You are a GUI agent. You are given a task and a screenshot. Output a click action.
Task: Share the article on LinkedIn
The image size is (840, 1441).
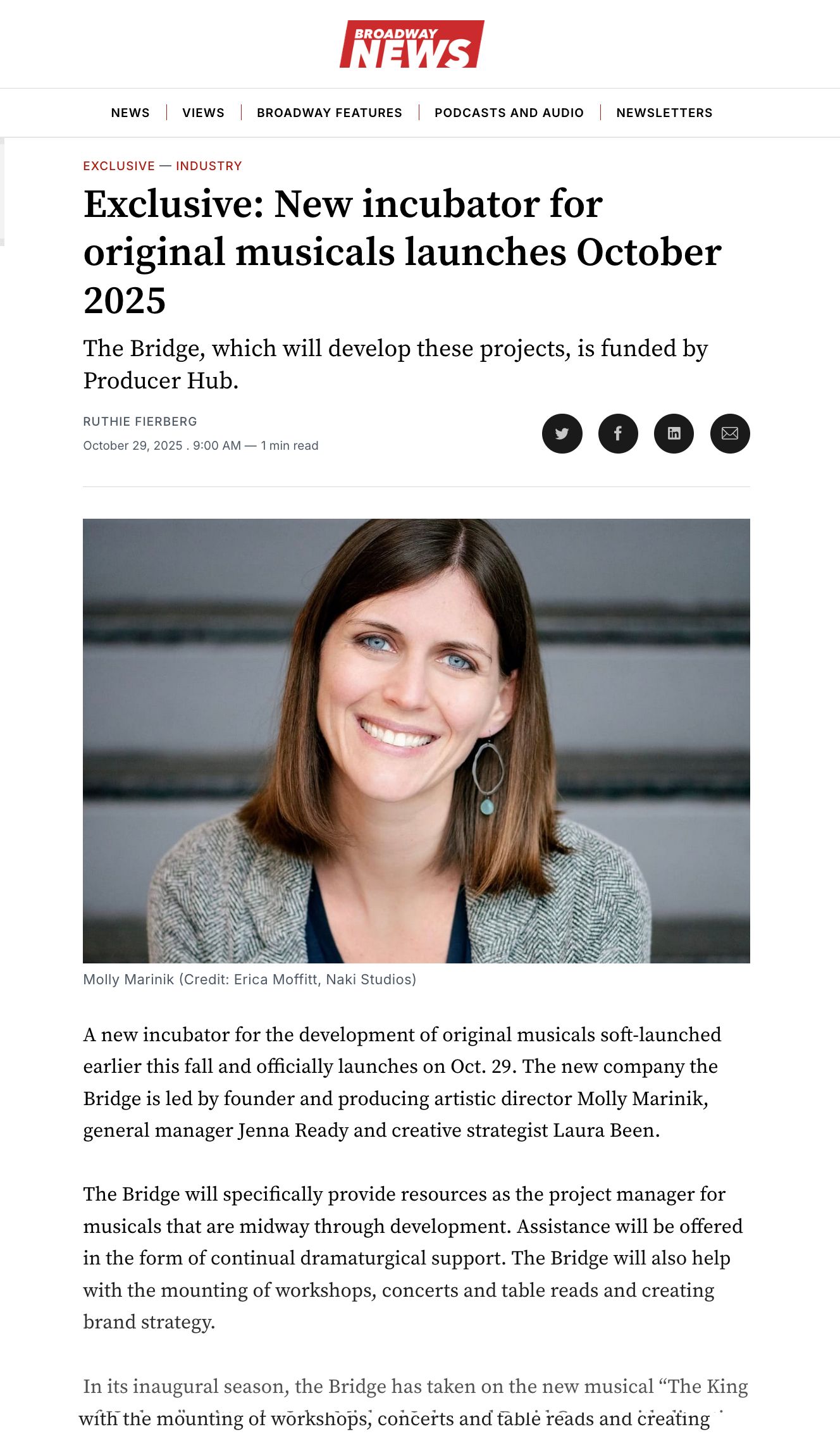tap(674, 433)
